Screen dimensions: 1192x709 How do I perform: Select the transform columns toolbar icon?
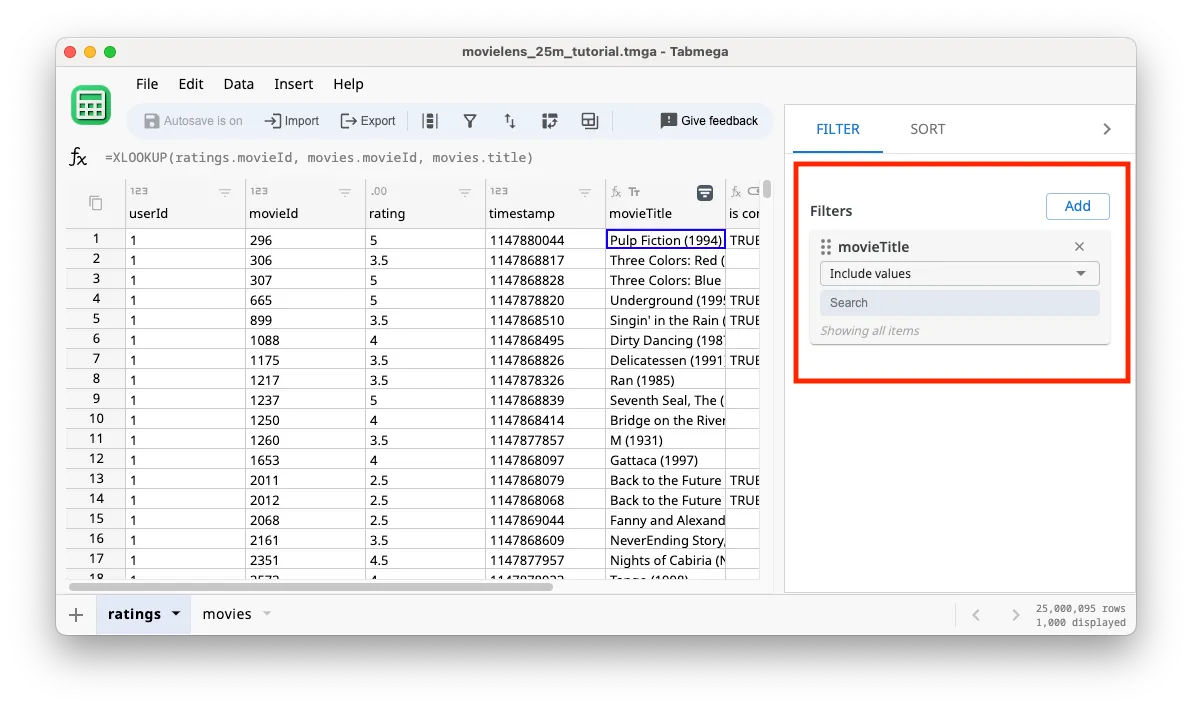tap(549, 120)
